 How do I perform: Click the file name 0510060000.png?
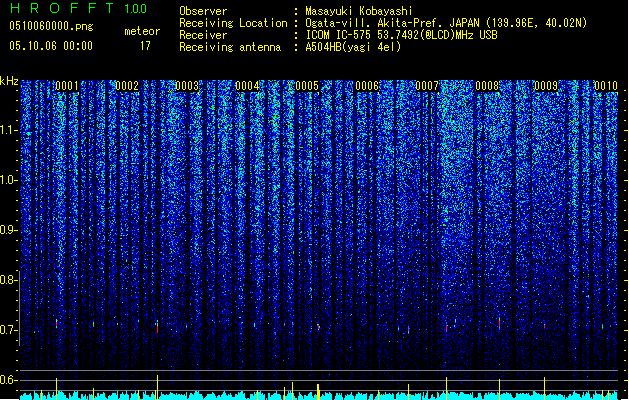[x=51, y=26]
